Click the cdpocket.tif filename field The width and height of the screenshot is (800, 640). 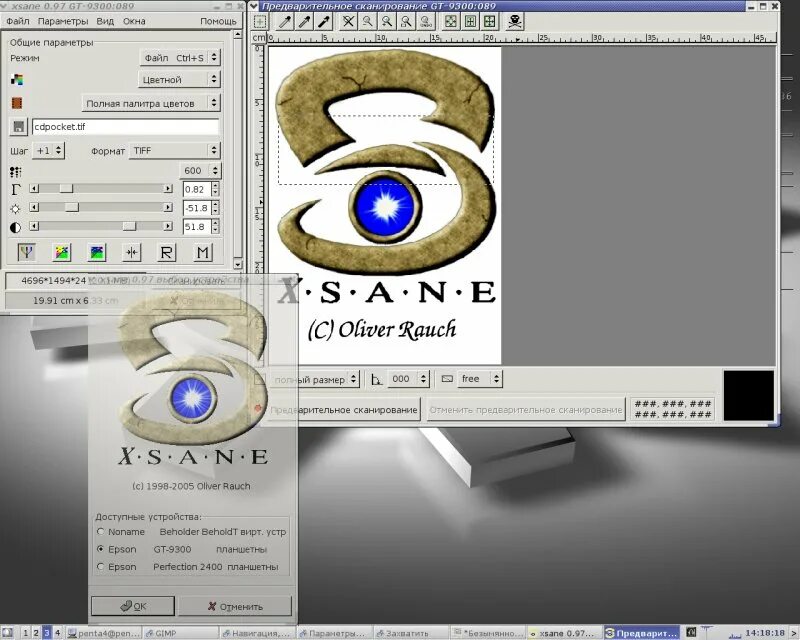point(126,127)
